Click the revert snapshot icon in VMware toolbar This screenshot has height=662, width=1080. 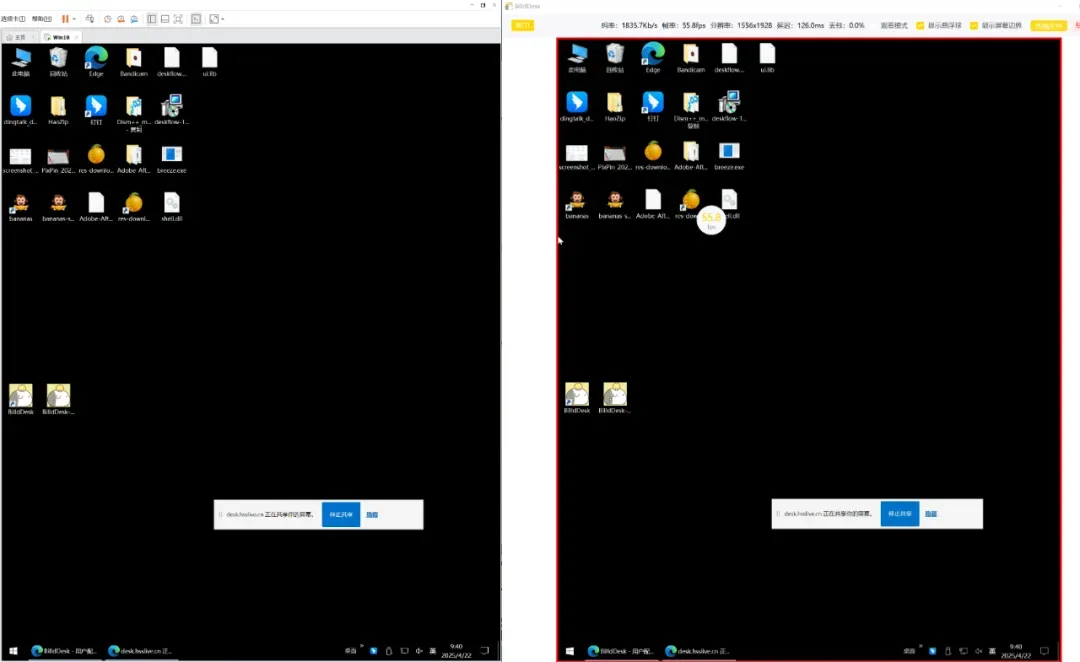[x=121, y=19]
